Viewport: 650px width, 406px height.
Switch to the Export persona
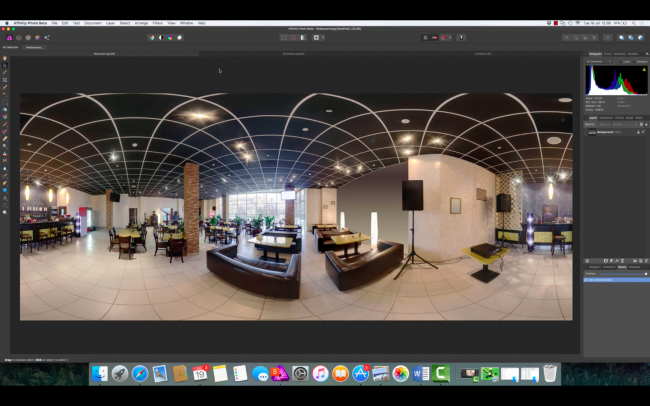point(47,38)
